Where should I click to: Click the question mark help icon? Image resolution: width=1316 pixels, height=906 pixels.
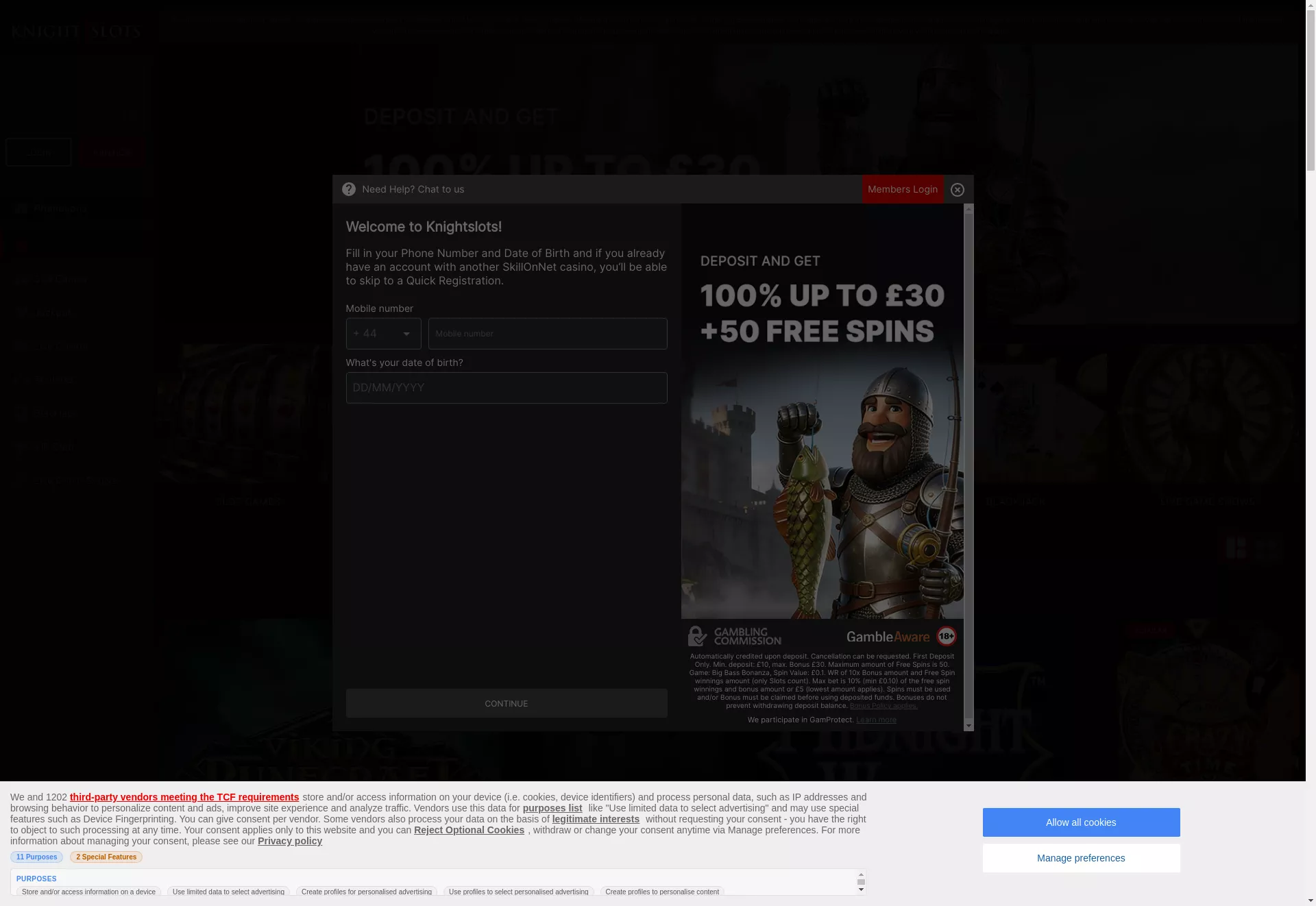coord(348,189)
